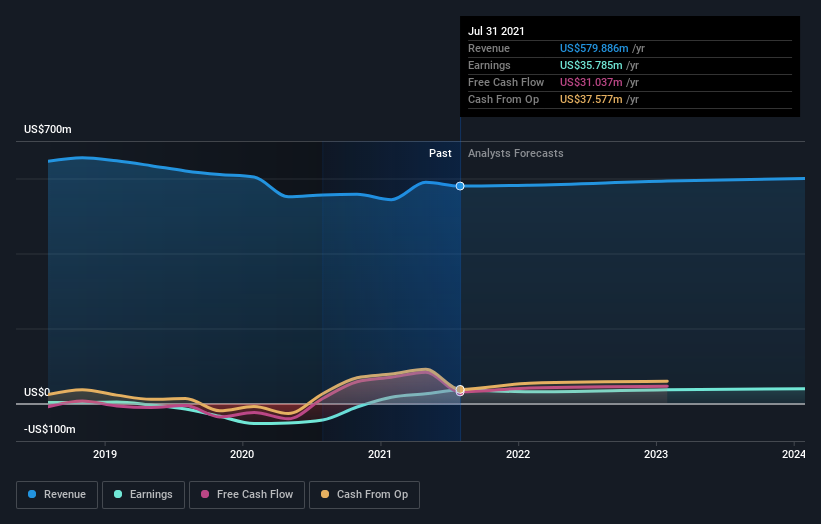Click the US$579.886m revenue value
Image resolution: width=821 pixels, height=524 pixels.
(594, 48)
